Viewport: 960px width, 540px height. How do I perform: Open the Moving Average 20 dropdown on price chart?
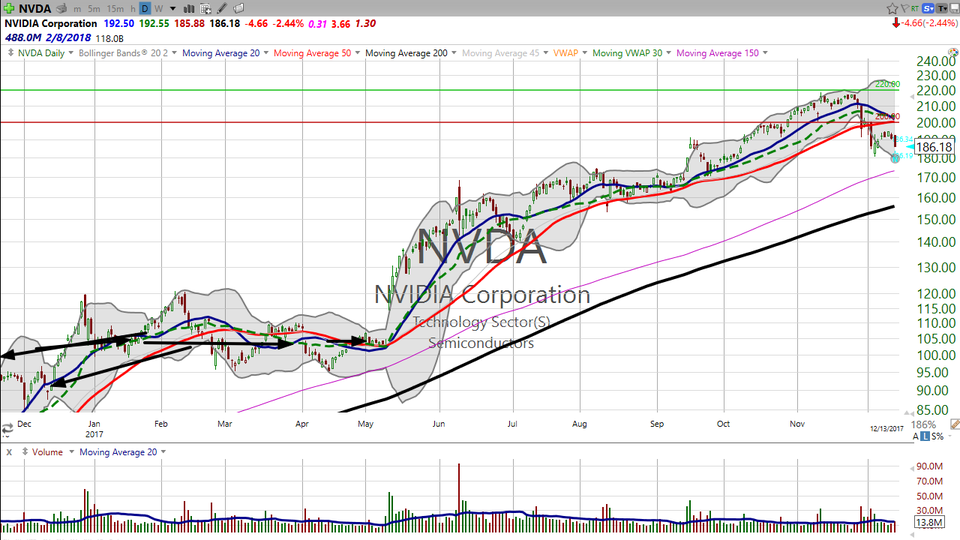266,53
